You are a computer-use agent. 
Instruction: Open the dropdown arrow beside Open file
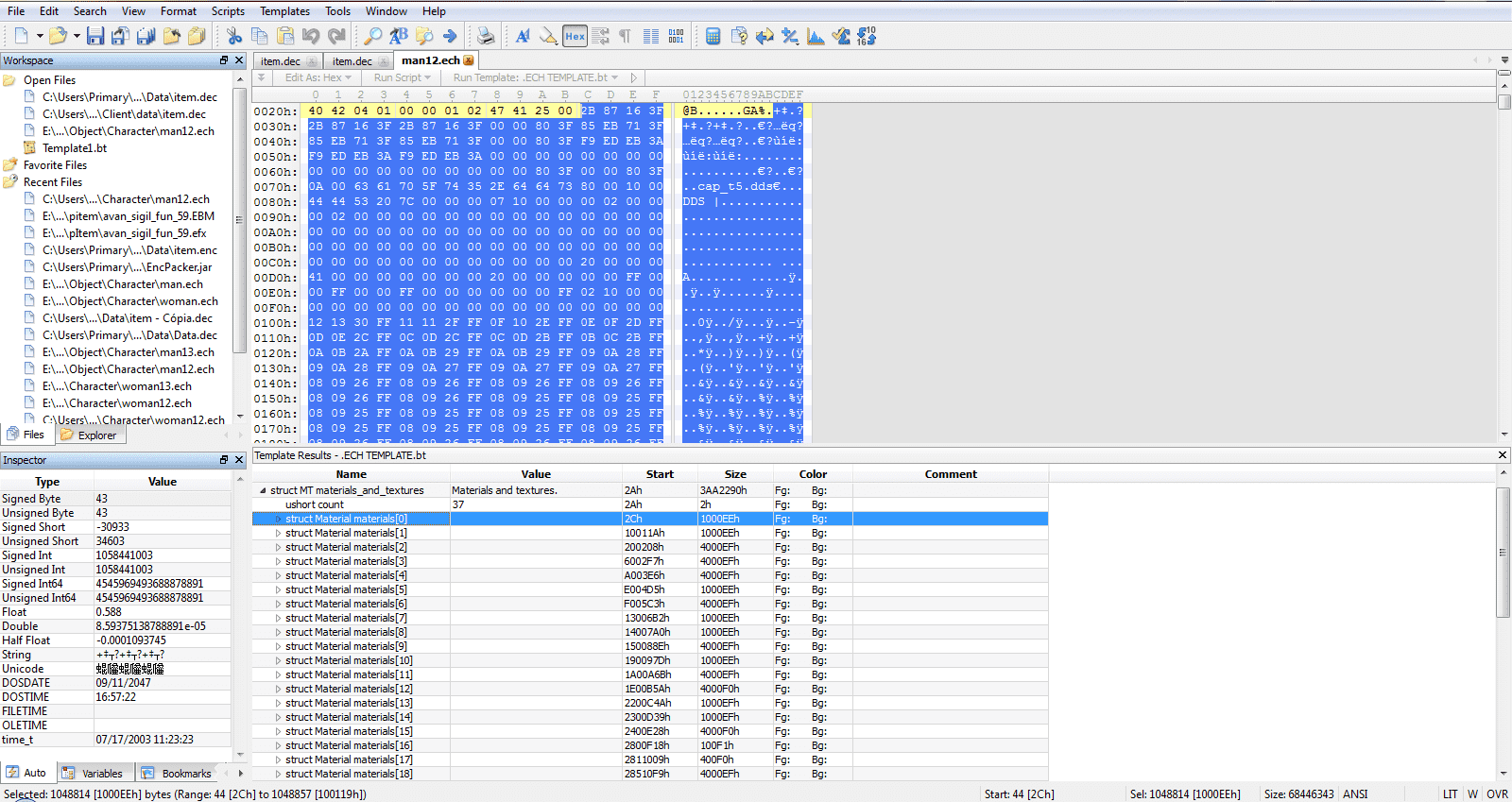(x=76, y=36)
